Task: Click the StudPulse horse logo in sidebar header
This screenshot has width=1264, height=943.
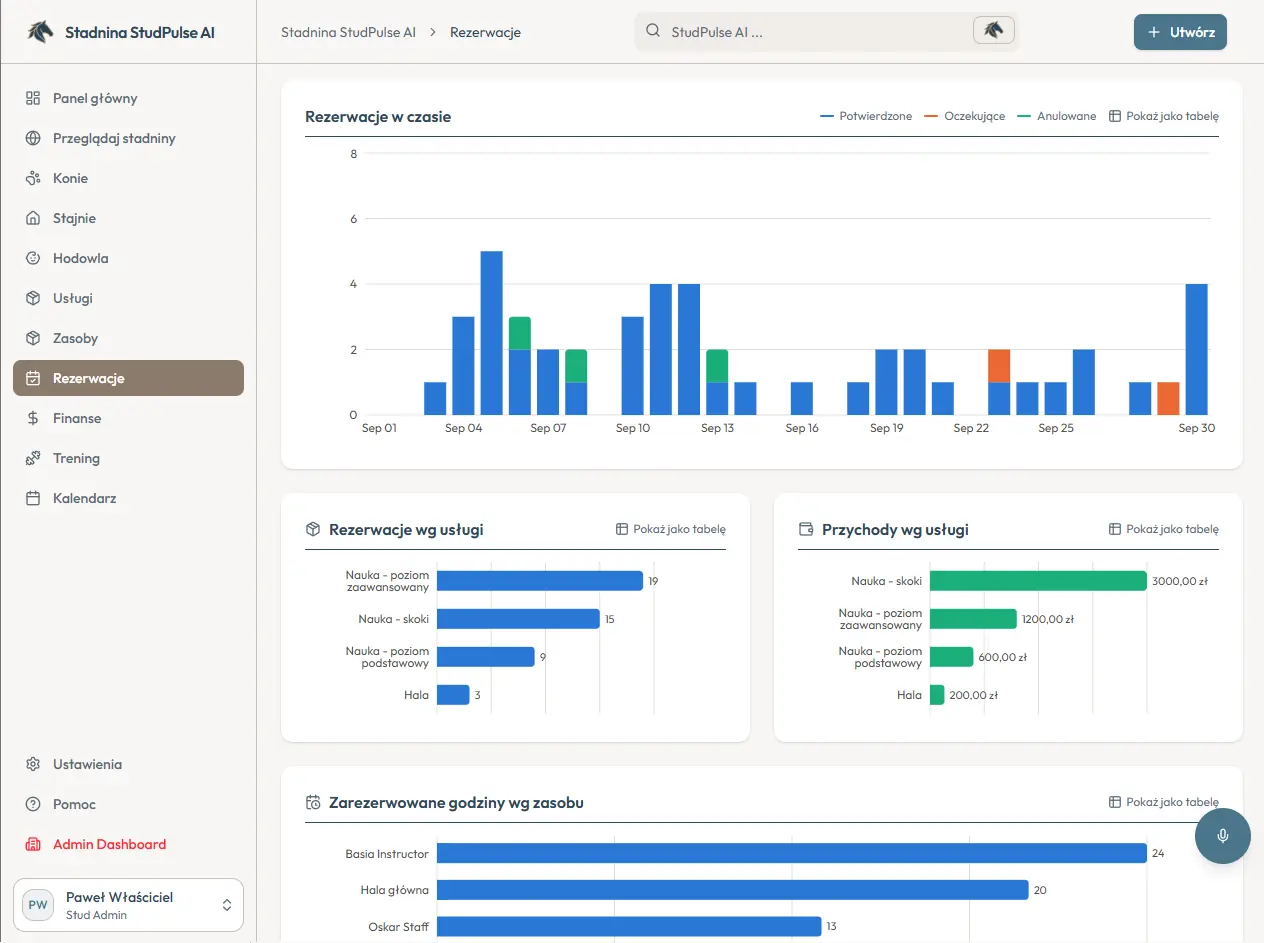Action: click(x=40, y=32)
